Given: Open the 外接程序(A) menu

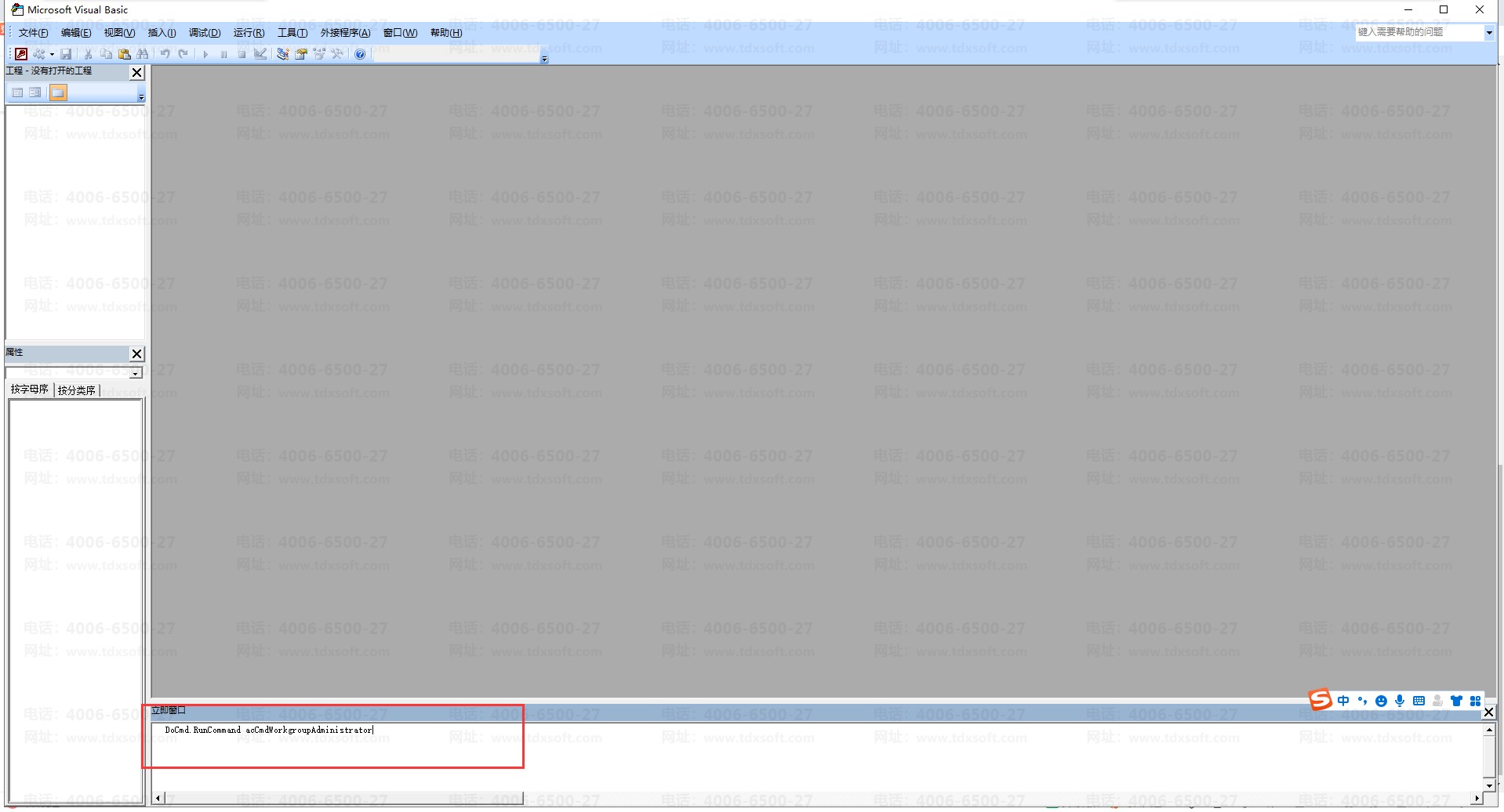Looking at the screenshot, I should pyautogui.click(x=345, y=33).
